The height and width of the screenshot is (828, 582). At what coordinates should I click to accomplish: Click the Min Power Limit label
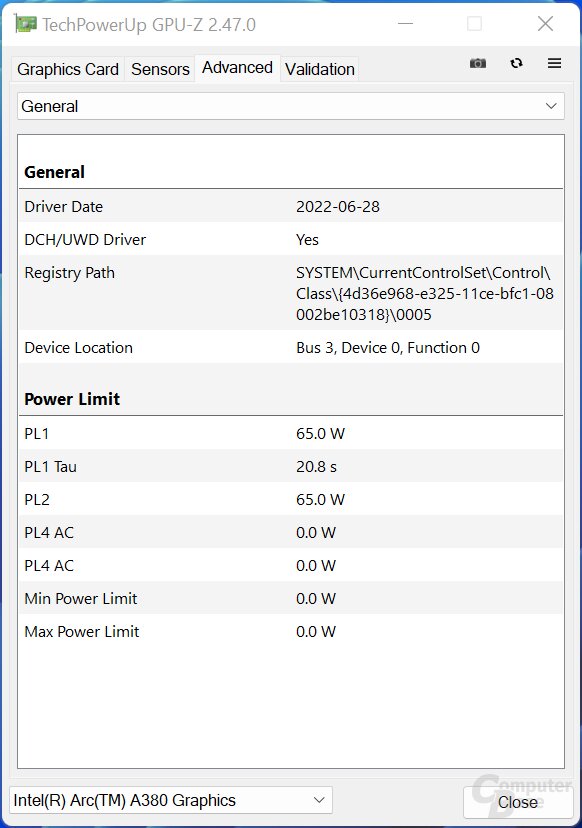point(80,599)
